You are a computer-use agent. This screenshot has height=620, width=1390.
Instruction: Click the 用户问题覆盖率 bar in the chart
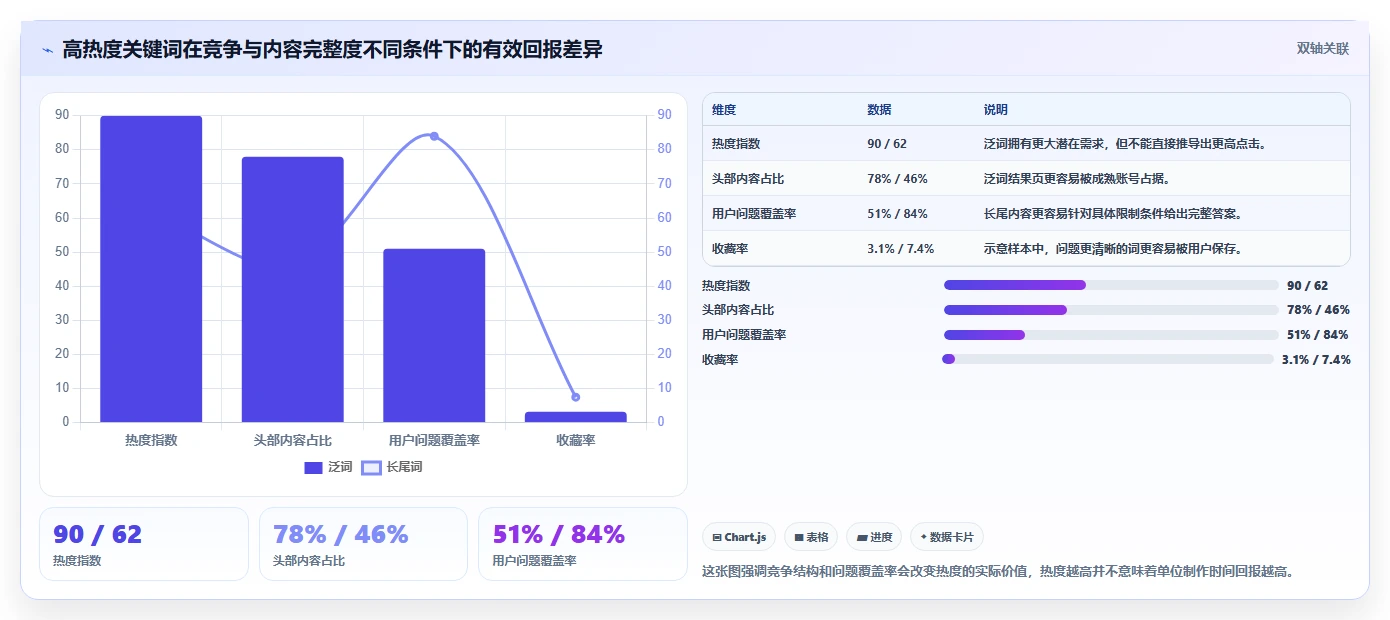tap(434, 335)
